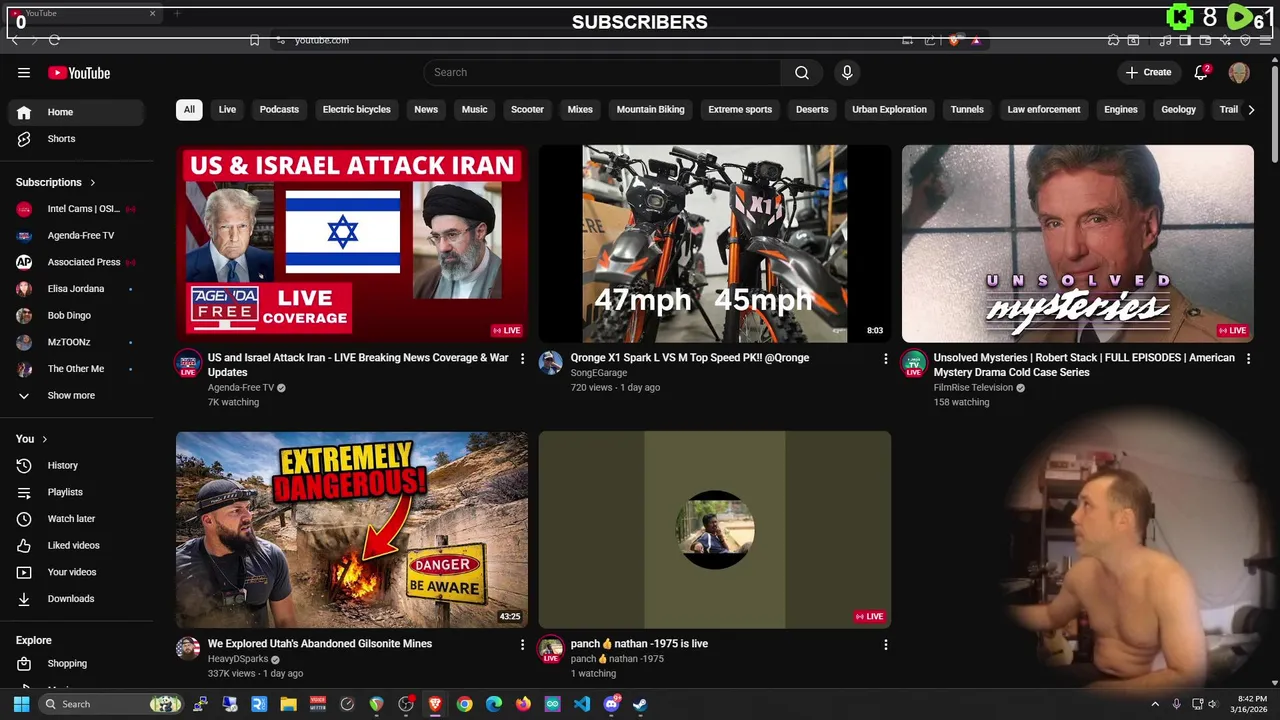Open Windows Start menu
This screenshot has width=1280, height=720.
point(21,704)
